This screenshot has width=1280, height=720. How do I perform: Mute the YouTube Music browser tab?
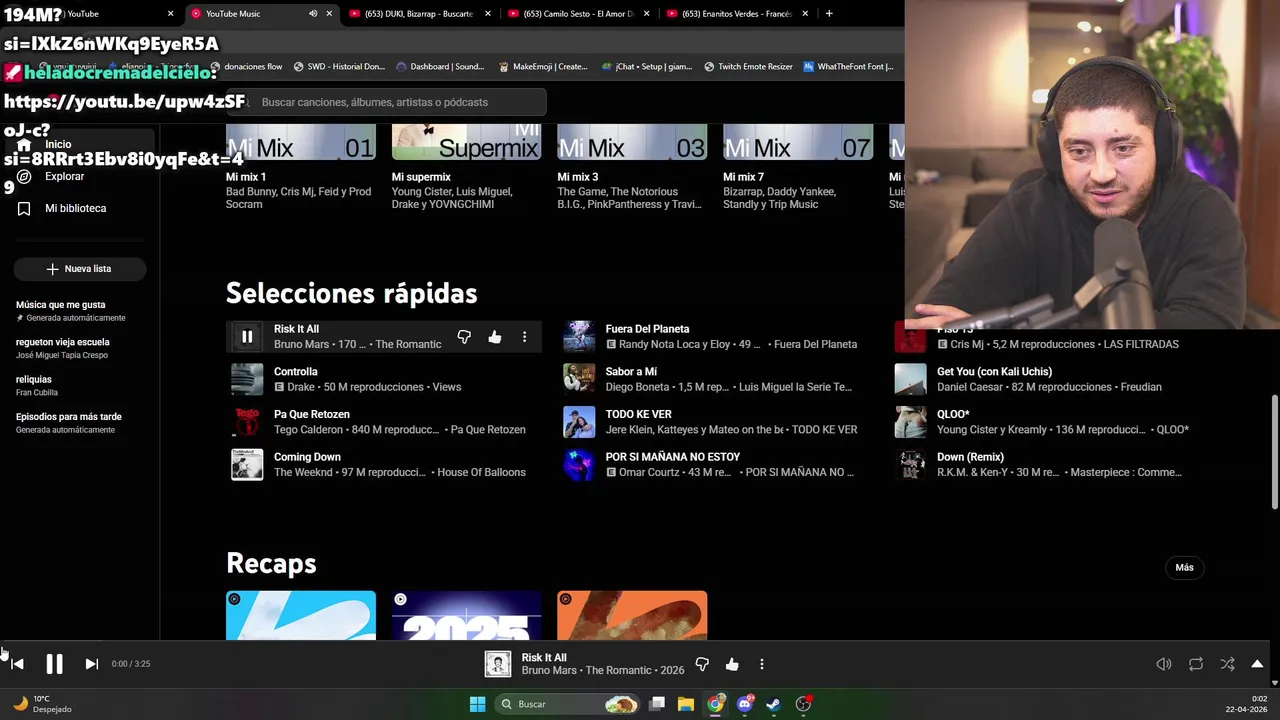tap(313, 14)
